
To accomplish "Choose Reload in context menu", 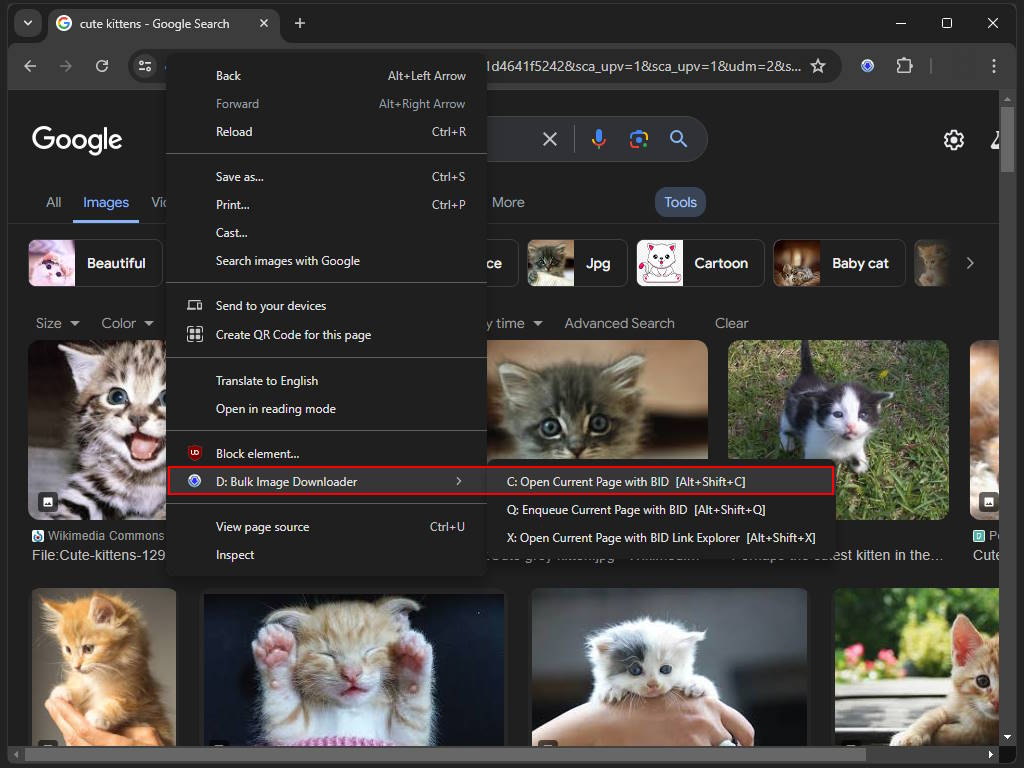I will pyautogui.click(x=327, y=132).
